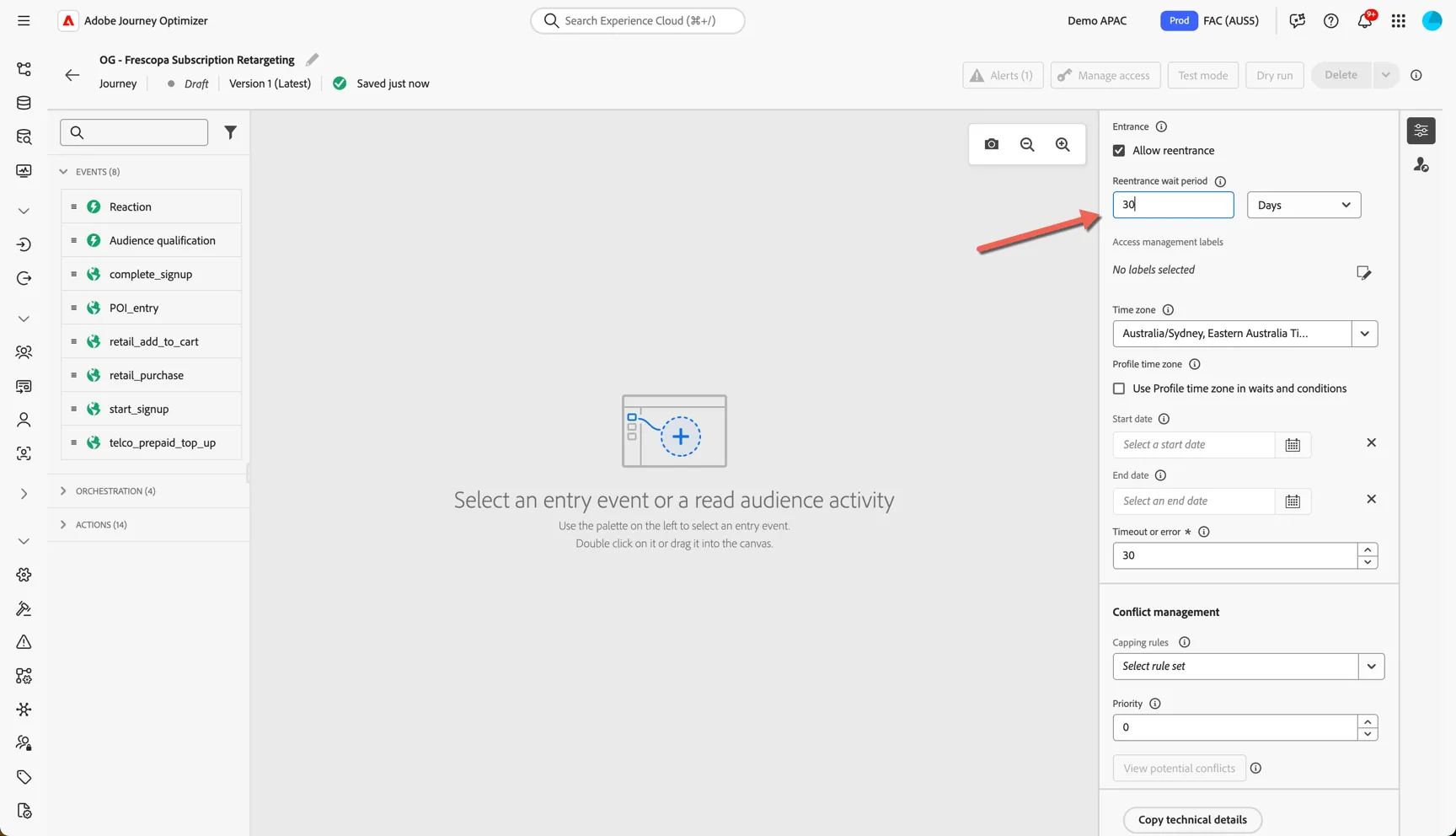1456x836 pixels.
Task: Open end date calendar picker
Action: (x=1293, y=501)
